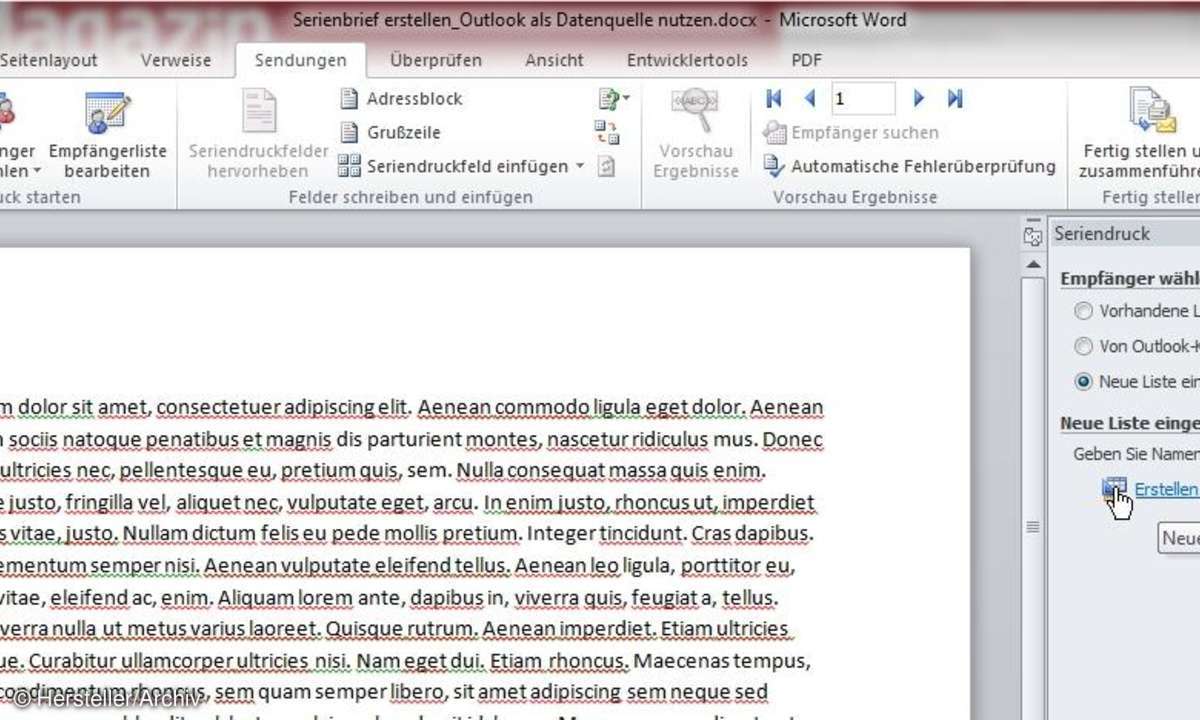This screenshot has width=1200, height=720.
Task: Open the Empfängerliste bearbeiten tool
Action: click(x=107, y=135)
